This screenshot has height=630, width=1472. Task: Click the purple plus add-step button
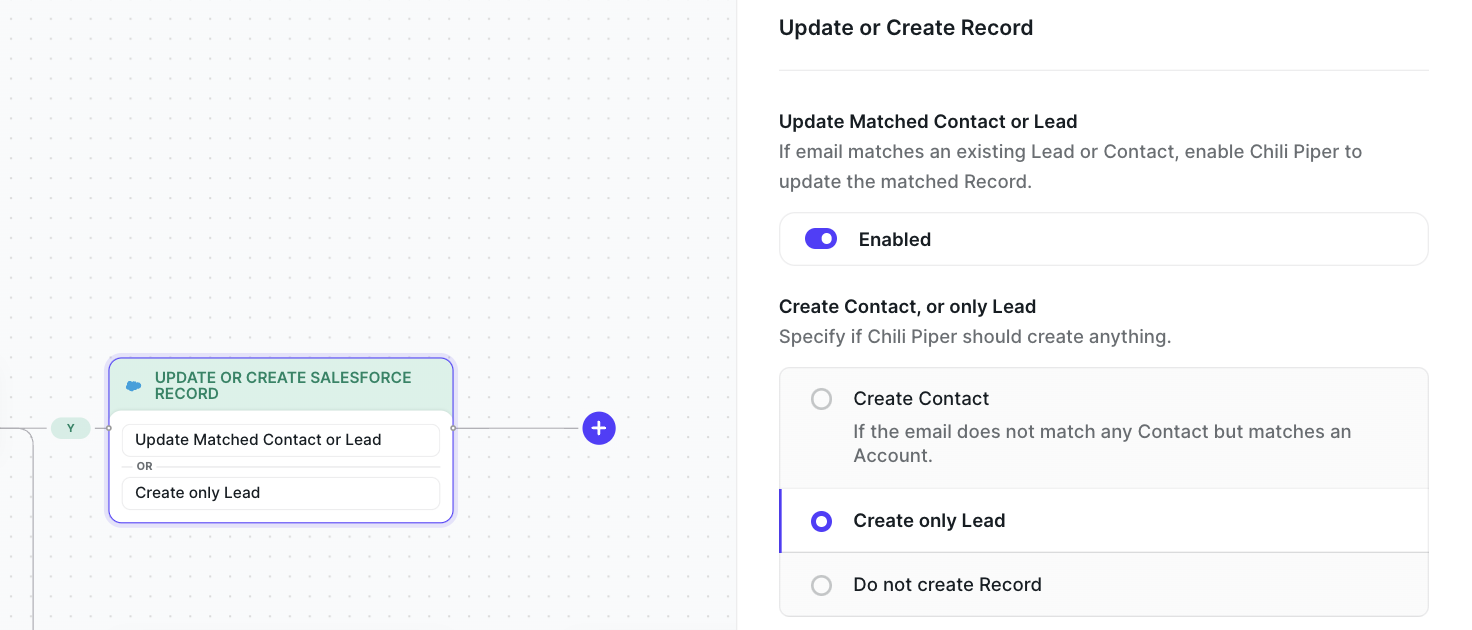(x=599, y=428)
